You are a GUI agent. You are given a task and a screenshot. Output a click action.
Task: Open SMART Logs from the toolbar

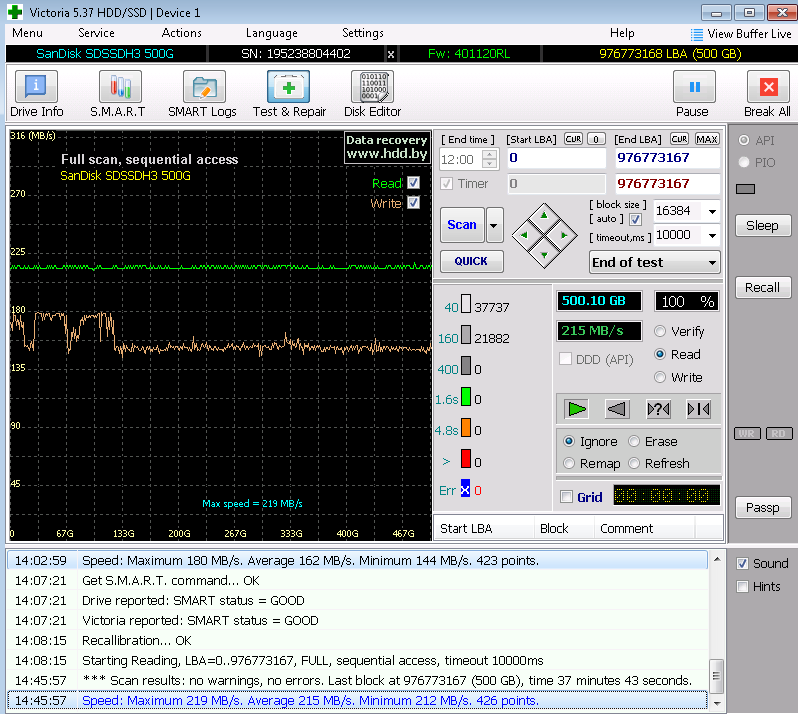tap(202, 94)
